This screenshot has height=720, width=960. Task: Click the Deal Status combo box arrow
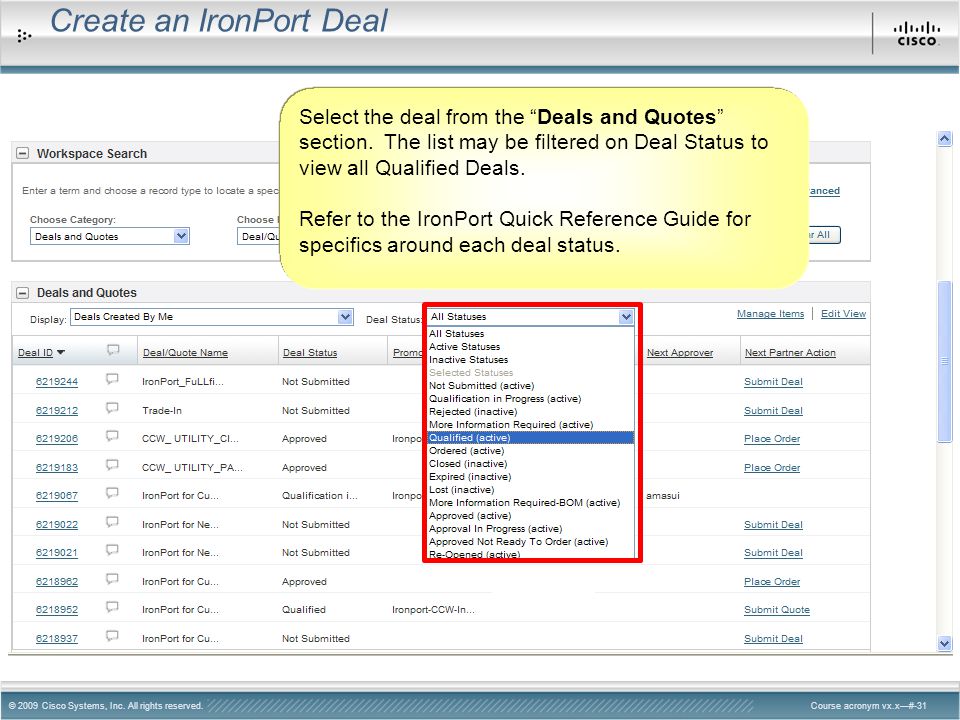(x=626, y=317)
